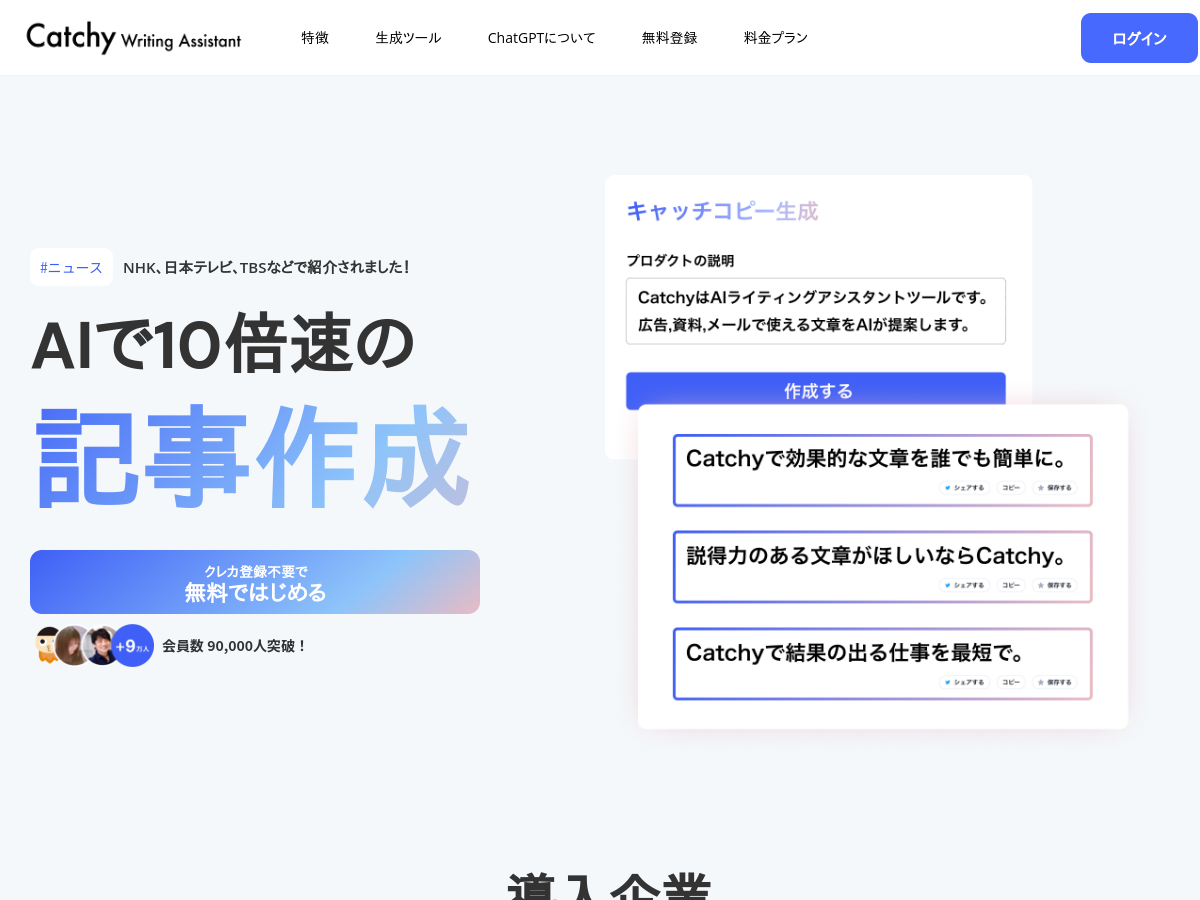This screenshot has height=900, width=1200.
Task: Select the Catchyで効果的な文章を誰でも簡単に card
Action: coord(883,470)
